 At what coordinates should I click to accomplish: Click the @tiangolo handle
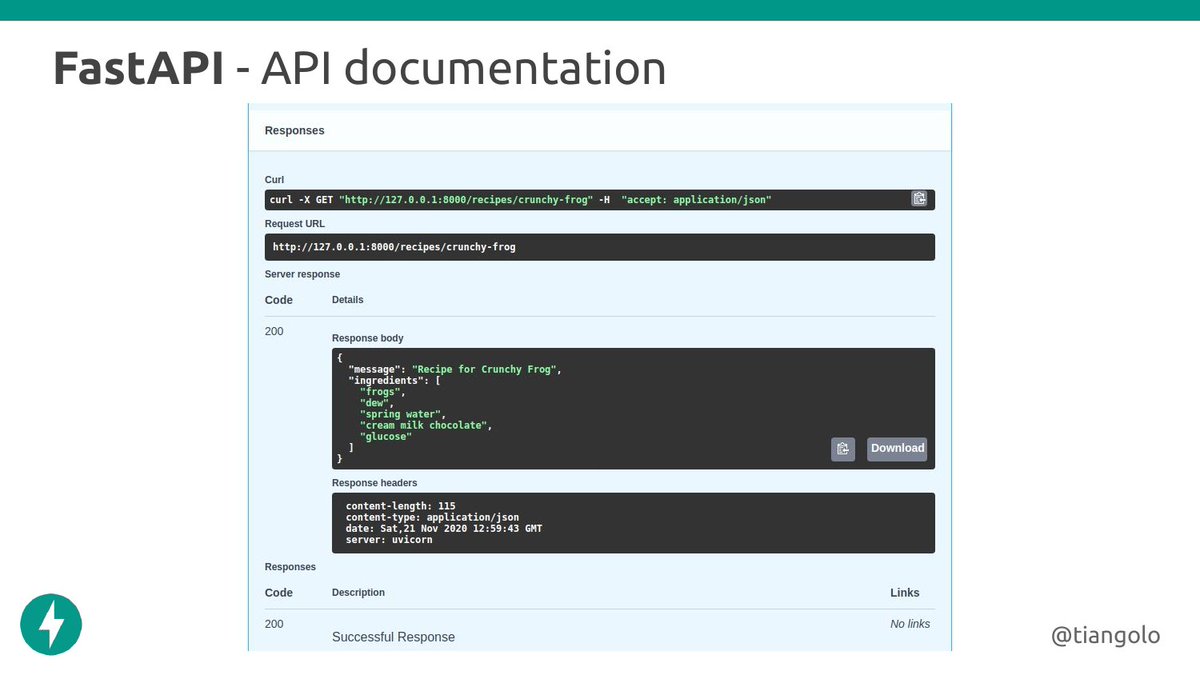coord(1106,635)
